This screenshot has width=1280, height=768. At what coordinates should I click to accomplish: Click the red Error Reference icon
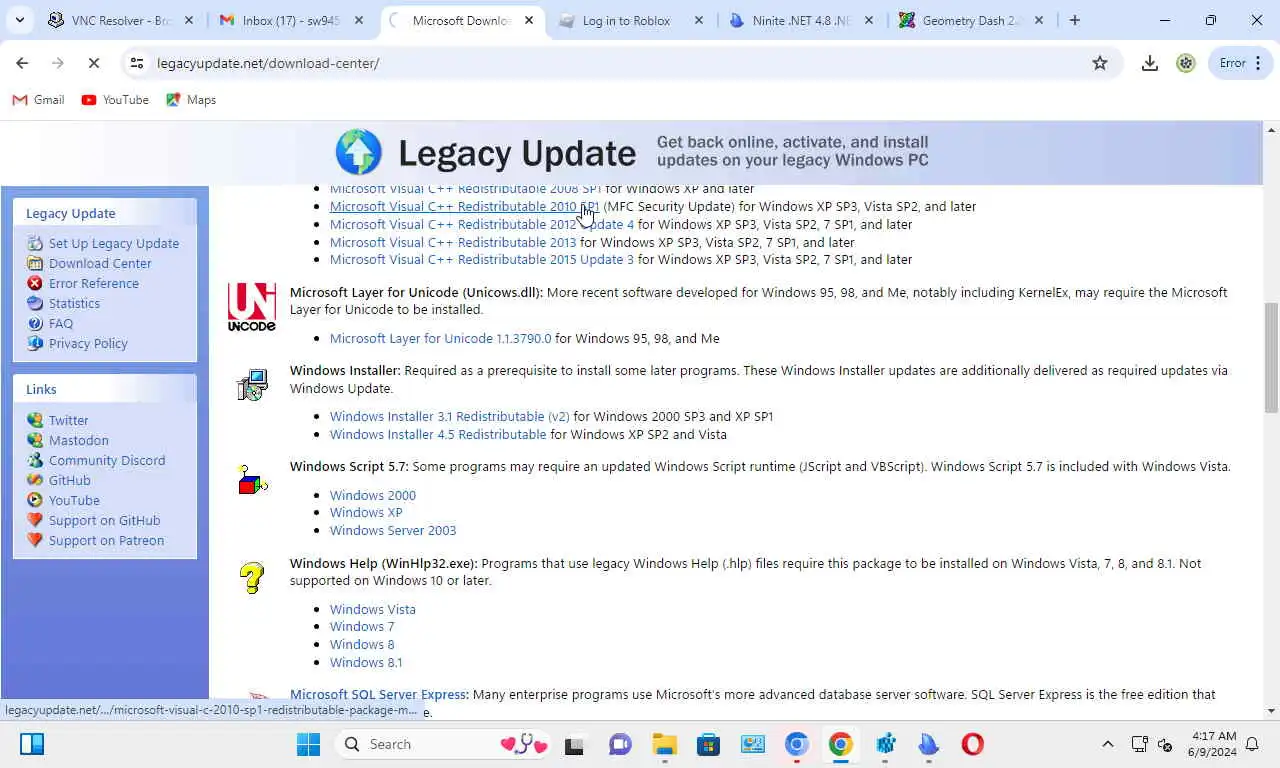35,283
